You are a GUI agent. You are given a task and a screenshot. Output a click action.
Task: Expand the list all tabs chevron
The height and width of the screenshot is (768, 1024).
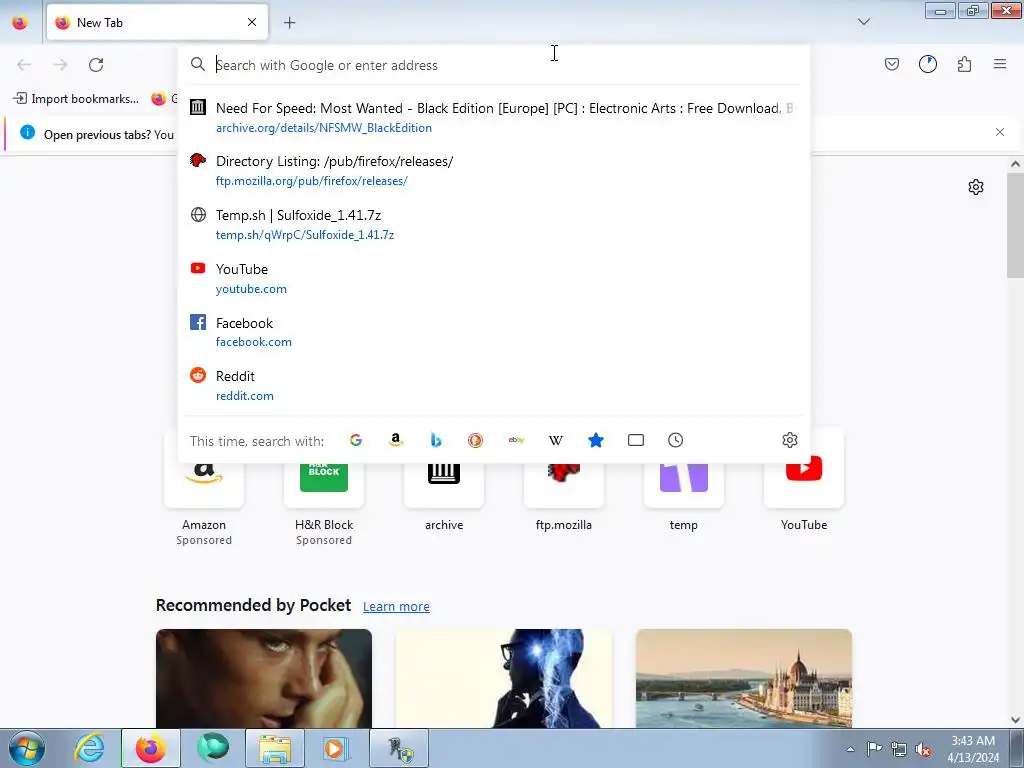point(863,22)
